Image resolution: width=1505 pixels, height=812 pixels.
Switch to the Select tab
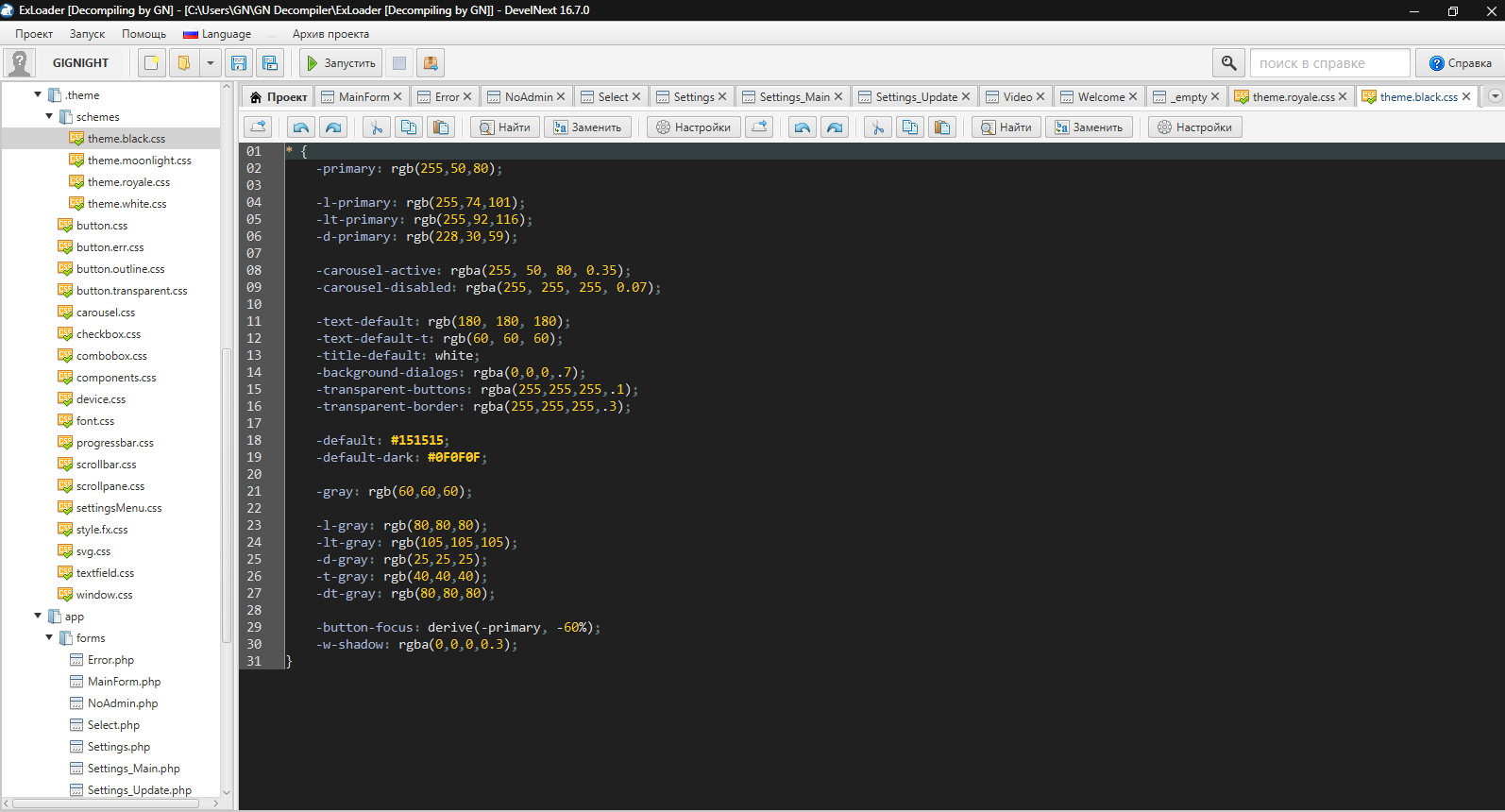pyautogui.click(x=613, y=96)
